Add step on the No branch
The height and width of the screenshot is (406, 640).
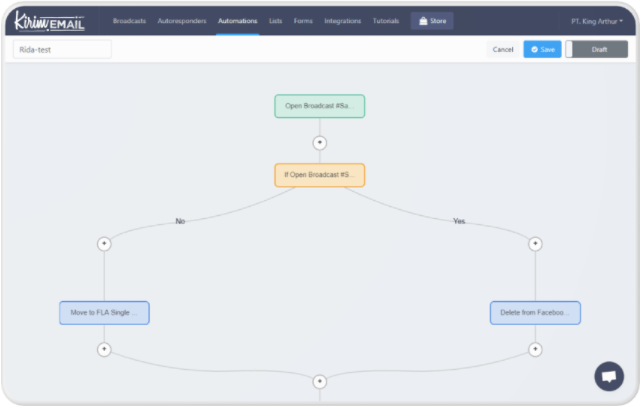(x=104, y=243)
